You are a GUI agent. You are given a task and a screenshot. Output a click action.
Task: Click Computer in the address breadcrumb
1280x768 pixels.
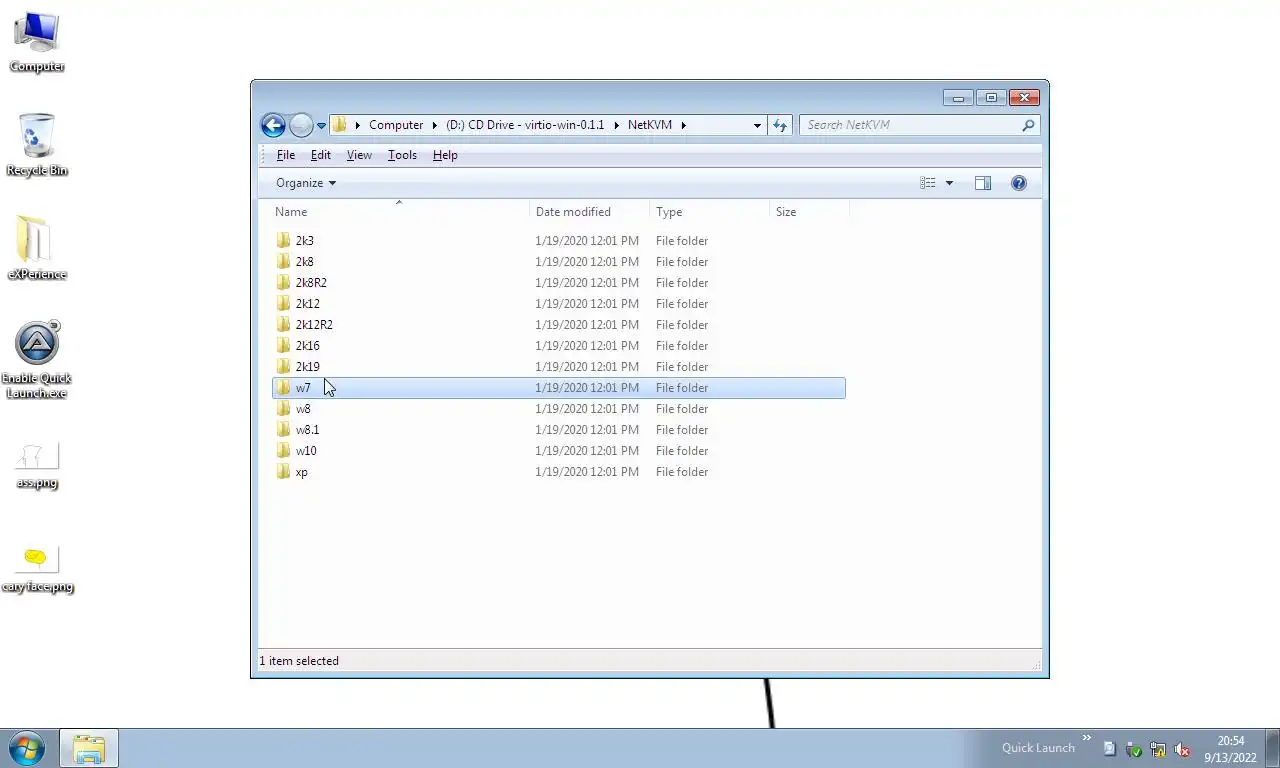coord(396,125)
